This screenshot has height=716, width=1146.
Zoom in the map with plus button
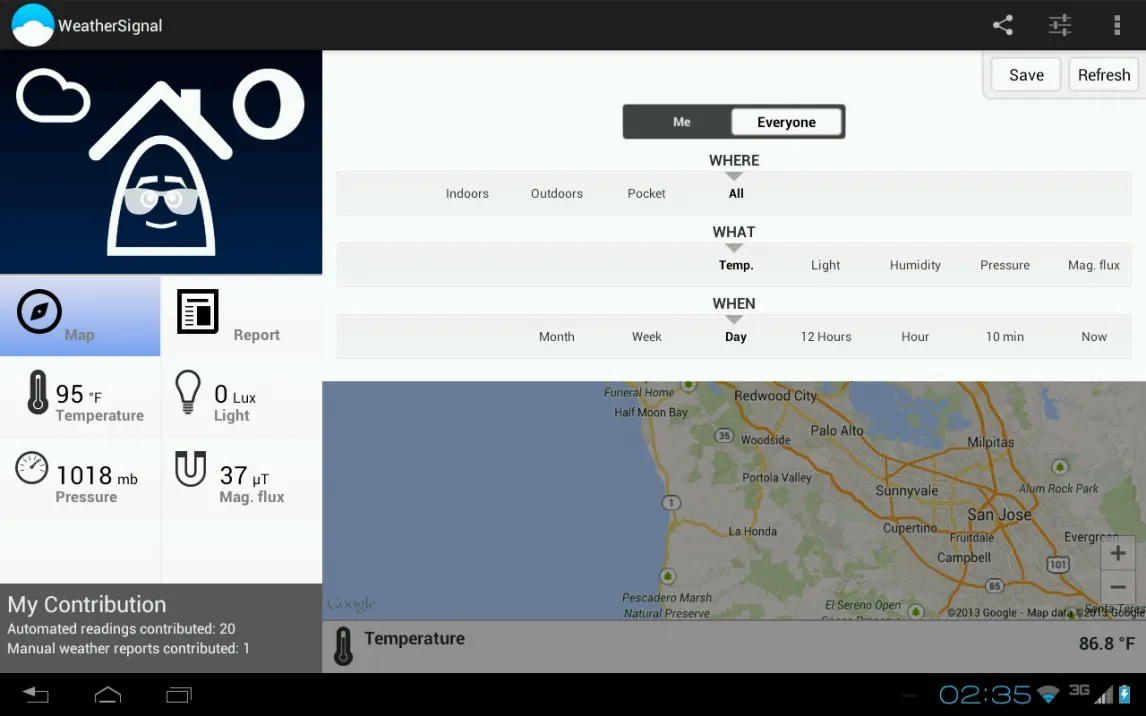[x=1118, y=553]
